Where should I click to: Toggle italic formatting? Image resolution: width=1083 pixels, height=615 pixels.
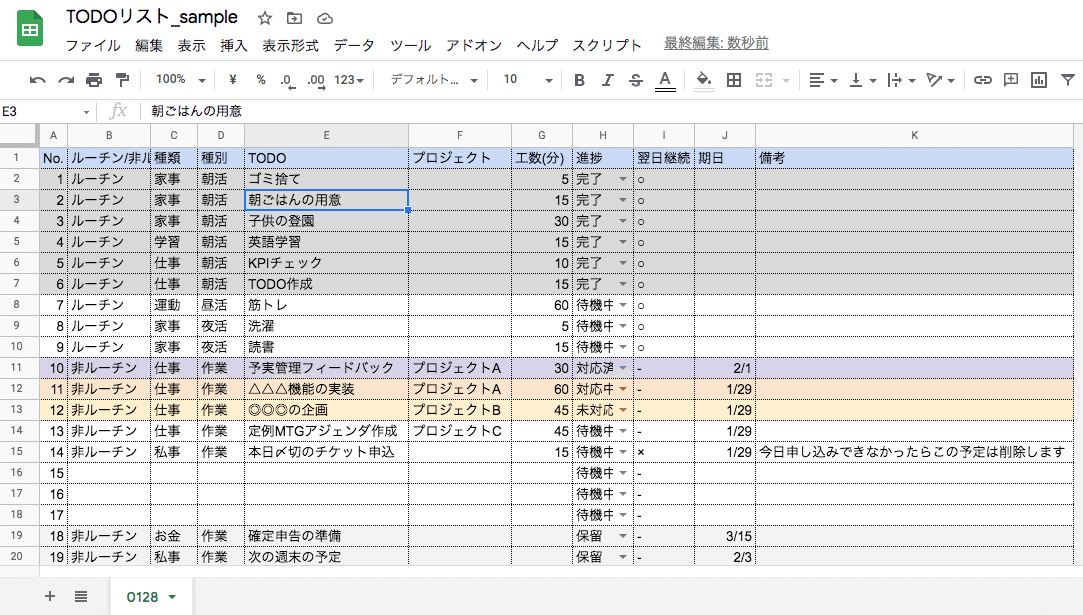click(x=606, y=78)
